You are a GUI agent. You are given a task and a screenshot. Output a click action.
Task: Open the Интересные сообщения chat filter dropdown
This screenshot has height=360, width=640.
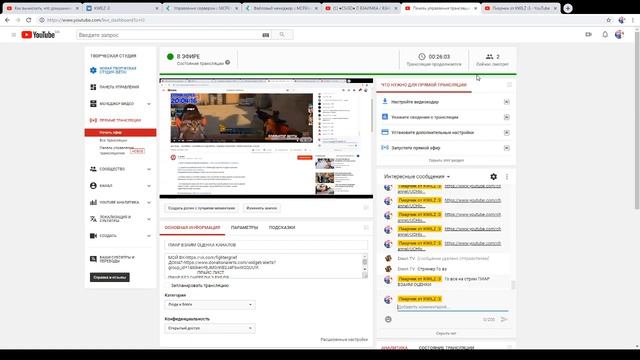pyautogui.click(x=417, y=176)
